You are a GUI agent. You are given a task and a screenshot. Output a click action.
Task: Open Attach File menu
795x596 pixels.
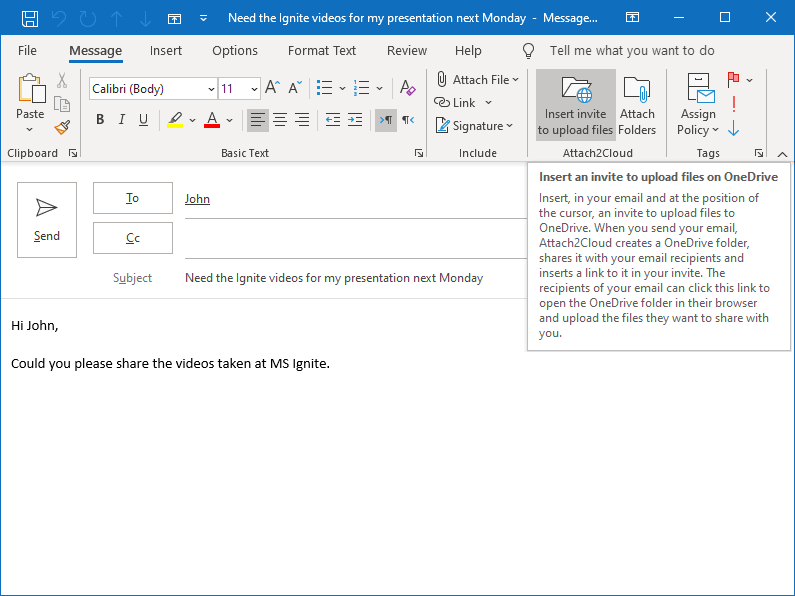coord(478,80)
